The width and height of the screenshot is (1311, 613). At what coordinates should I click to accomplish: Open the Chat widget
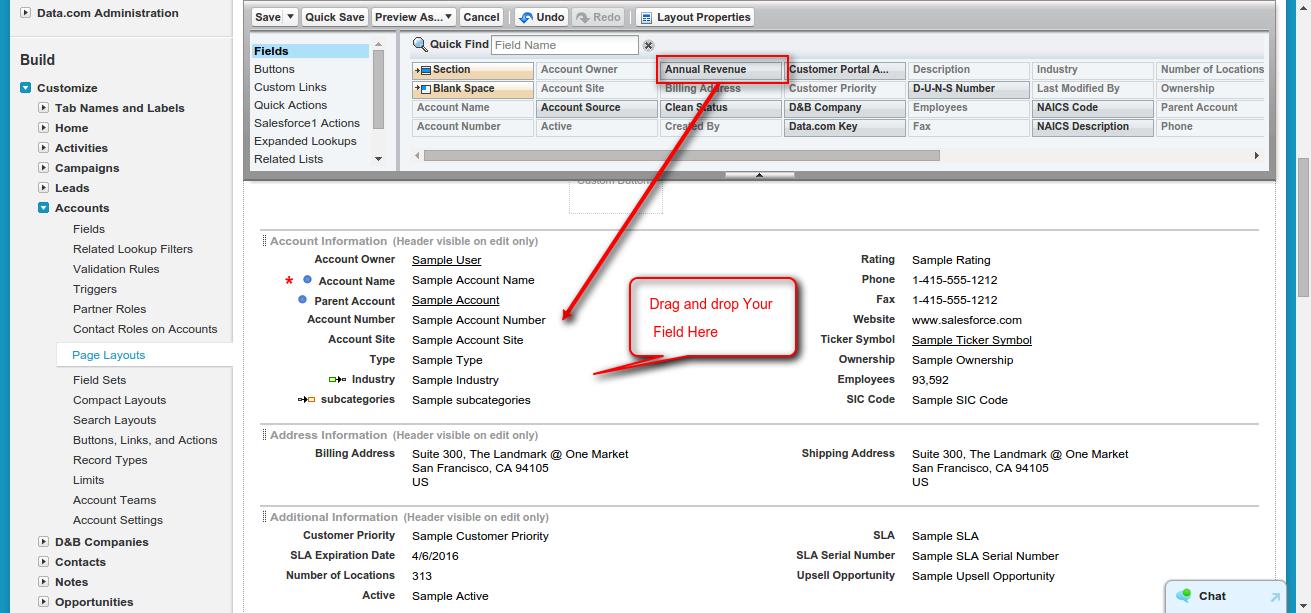click(1213, 596)
